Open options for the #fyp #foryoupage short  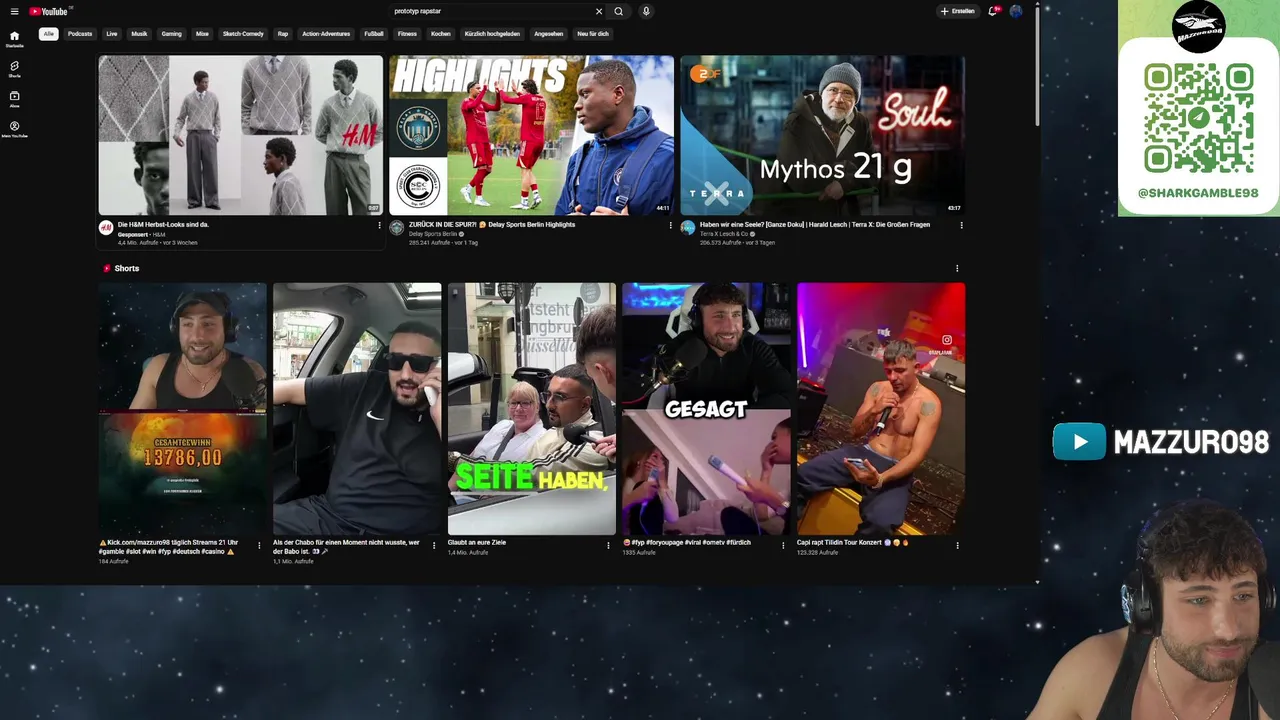[x=783, y=545]
